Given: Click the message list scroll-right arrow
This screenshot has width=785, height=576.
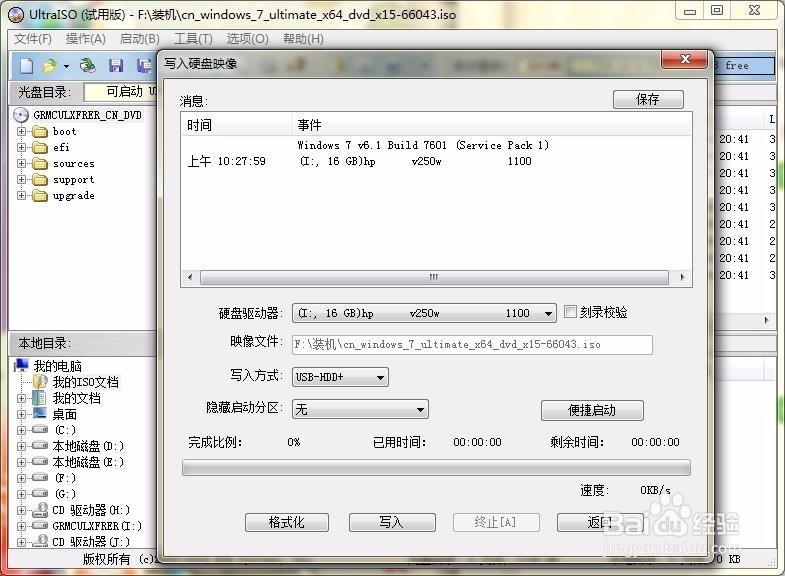Looking at the screenshot, I should click(x=682, y=277).
